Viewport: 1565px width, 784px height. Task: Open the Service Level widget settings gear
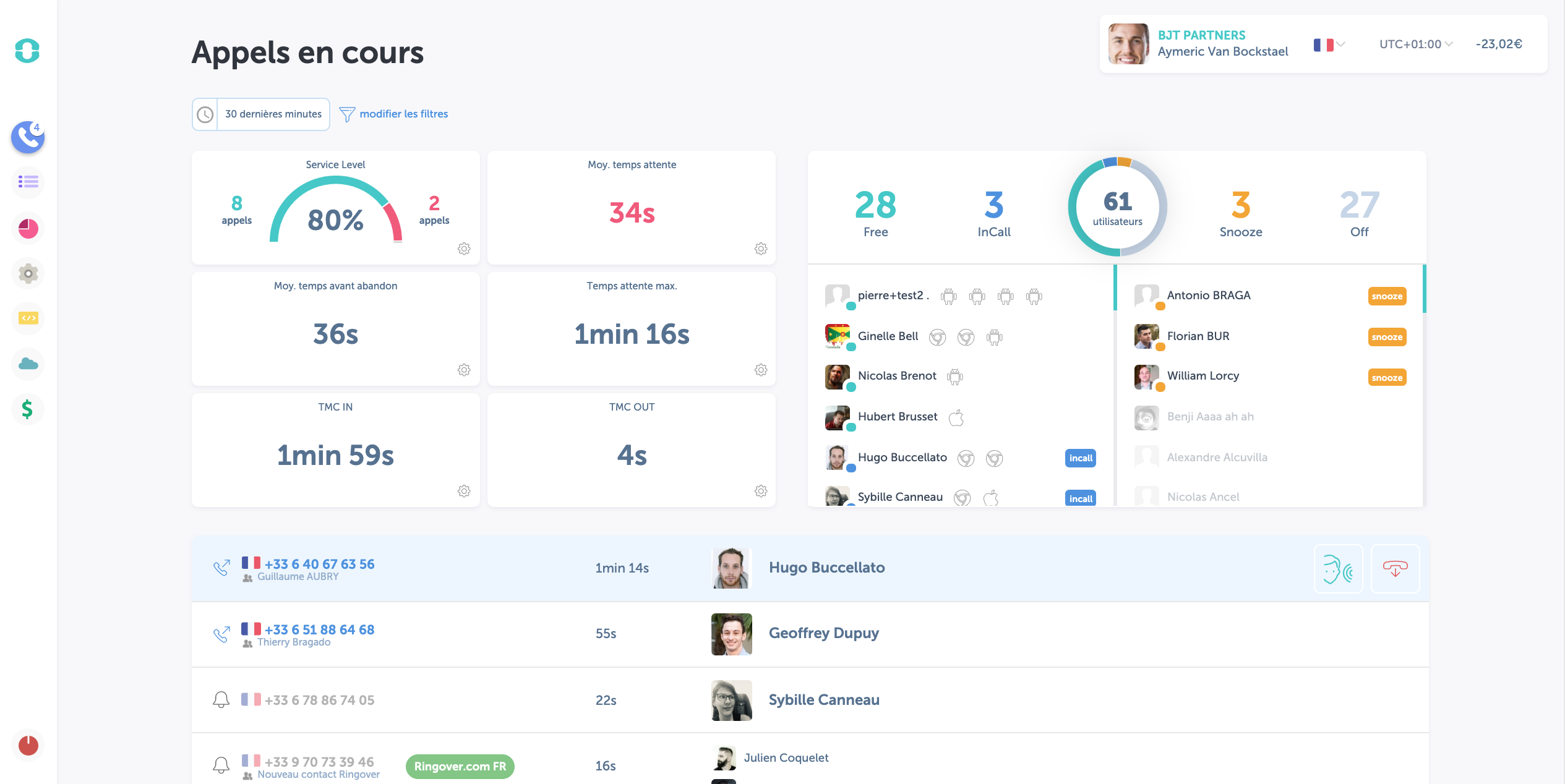click(464, 249)
